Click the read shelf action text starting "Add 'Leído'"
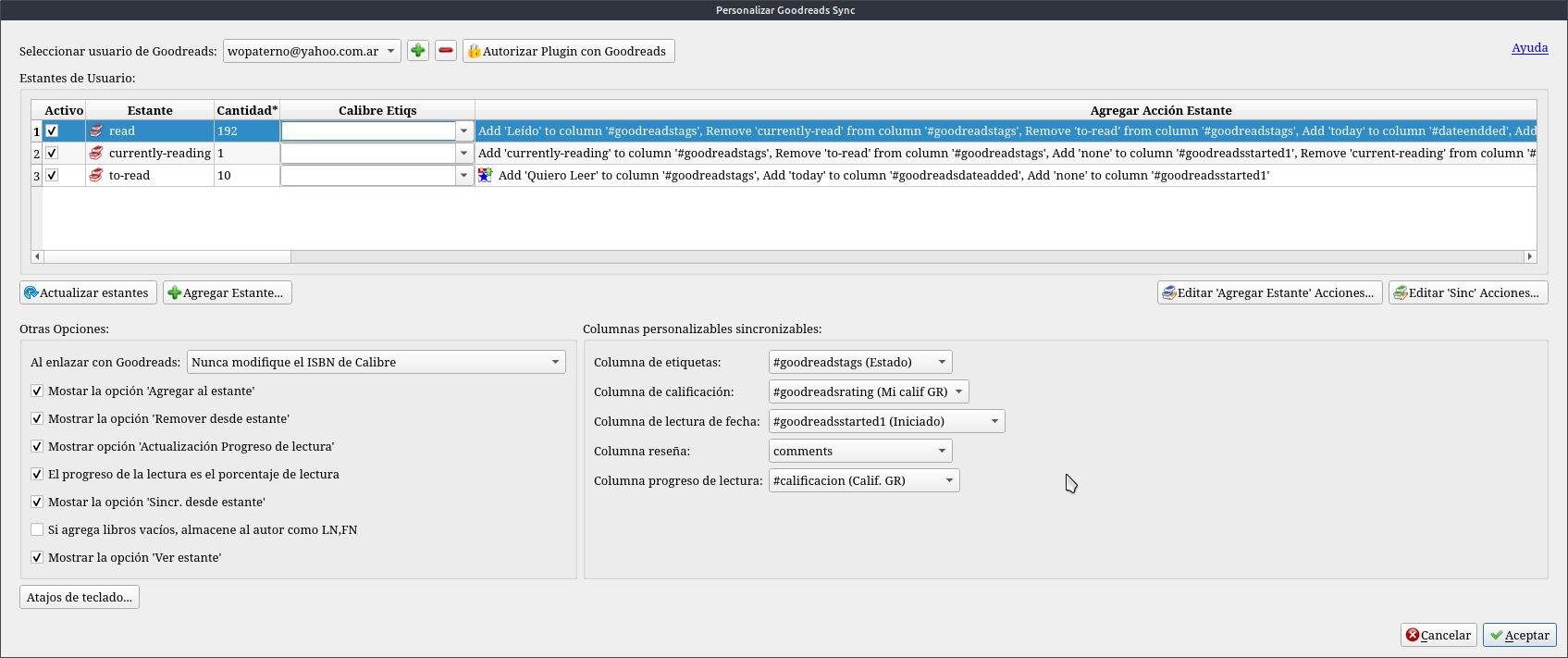1568x658 pixels. (x=1006, y=130)
